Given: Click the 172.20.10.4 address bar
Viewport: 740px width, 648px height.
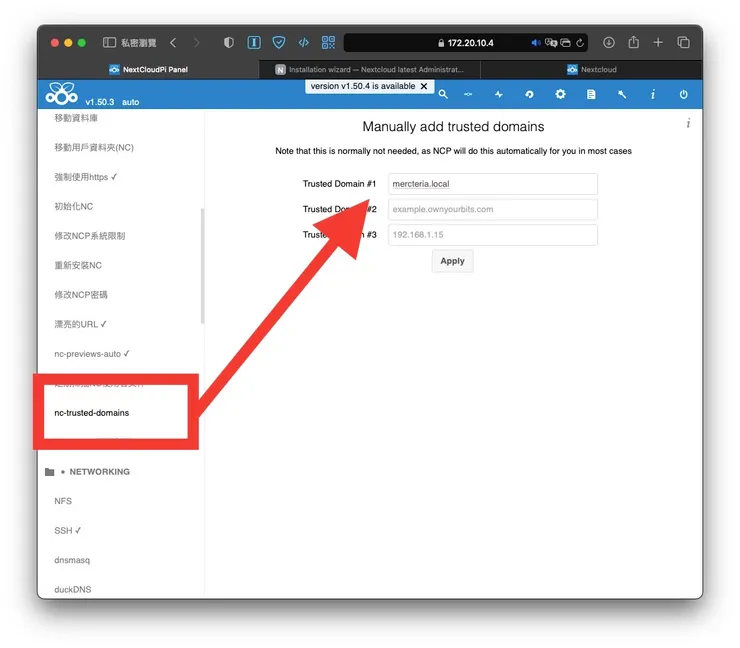Looking at the screenshot, I should pos(465,43).
